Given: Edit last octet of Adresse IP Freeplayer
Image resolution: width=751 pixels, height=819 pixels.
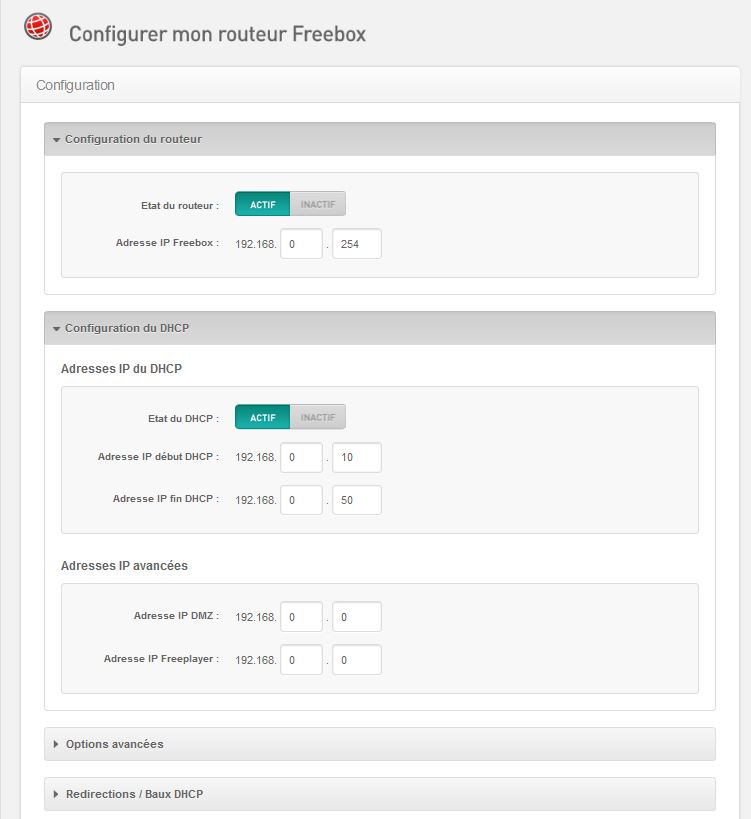Looking at the screenshot, I should pyautogui.click(x=357, y=660).
